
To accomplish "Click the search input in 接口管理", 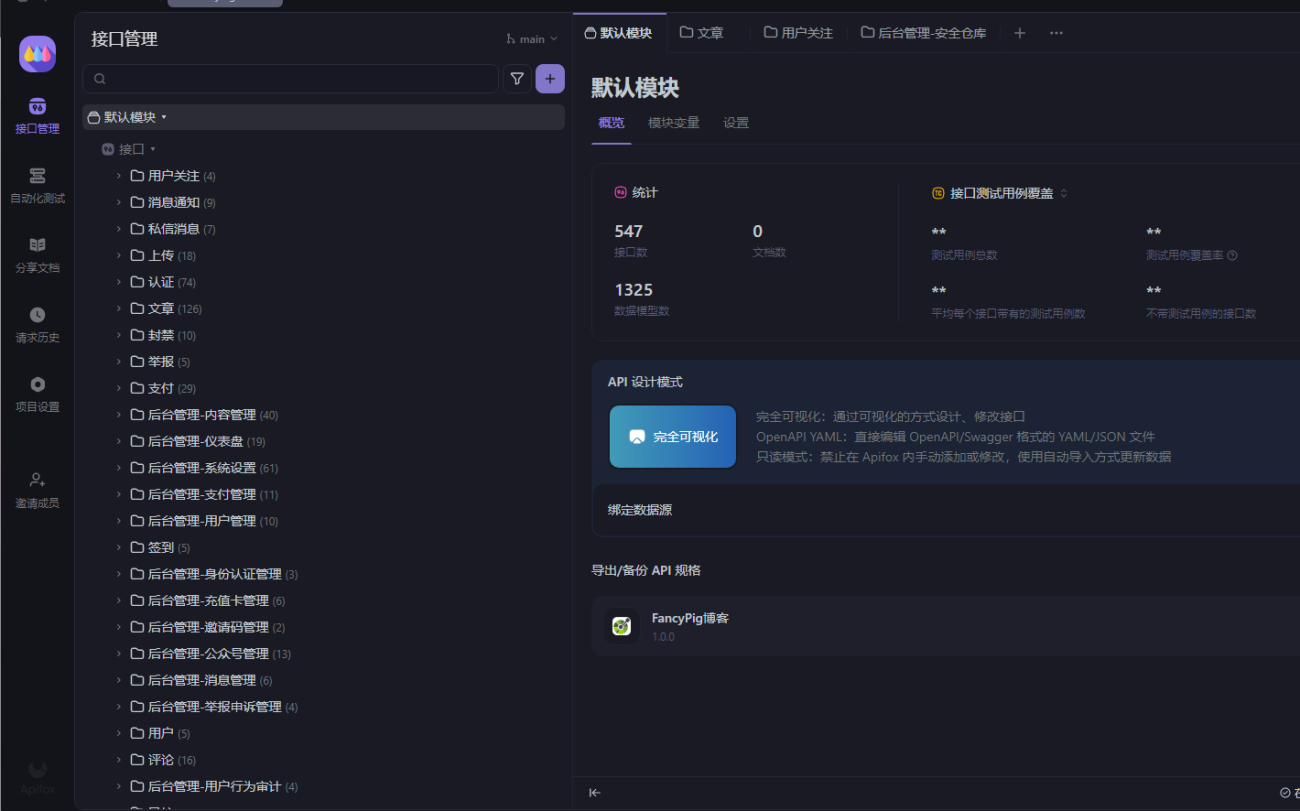I will coord(300,79).
